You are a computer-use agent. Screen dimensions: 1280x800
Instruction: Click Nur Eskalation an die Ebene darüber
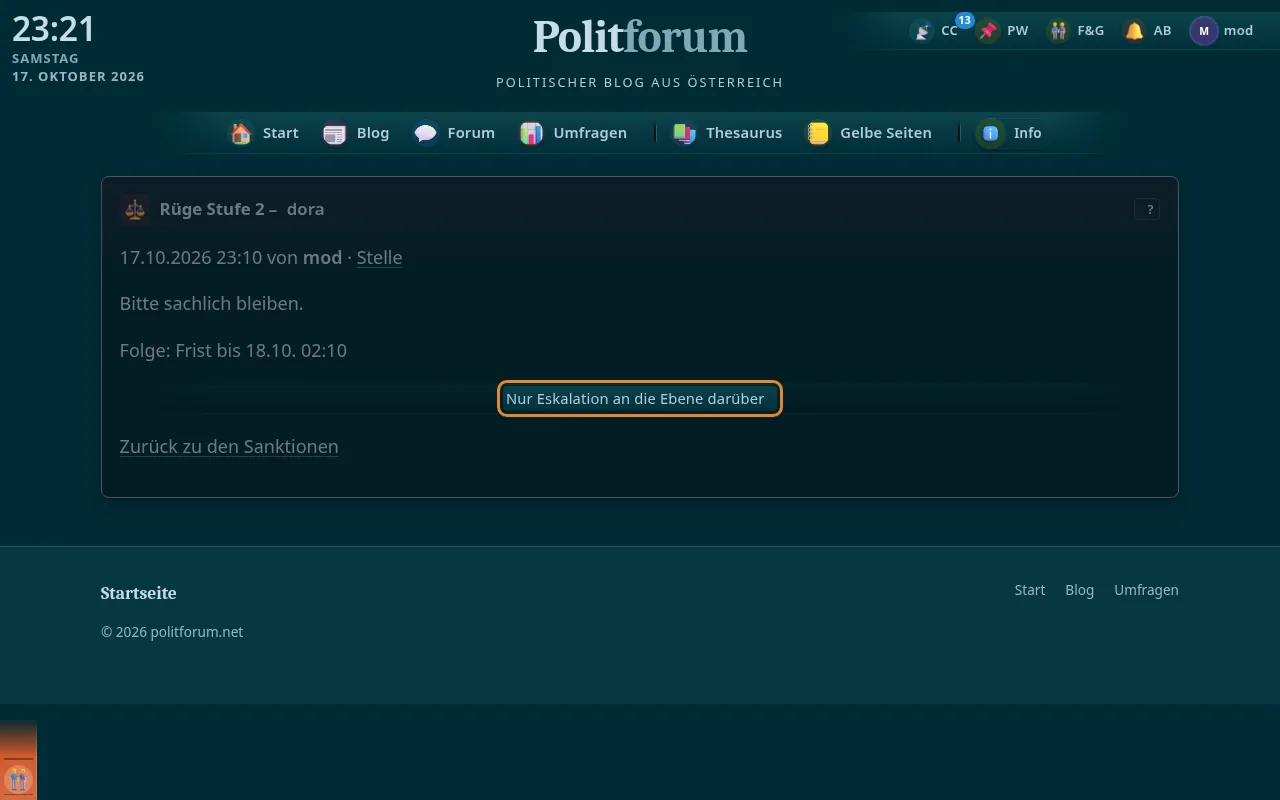(x=640, y=399)
